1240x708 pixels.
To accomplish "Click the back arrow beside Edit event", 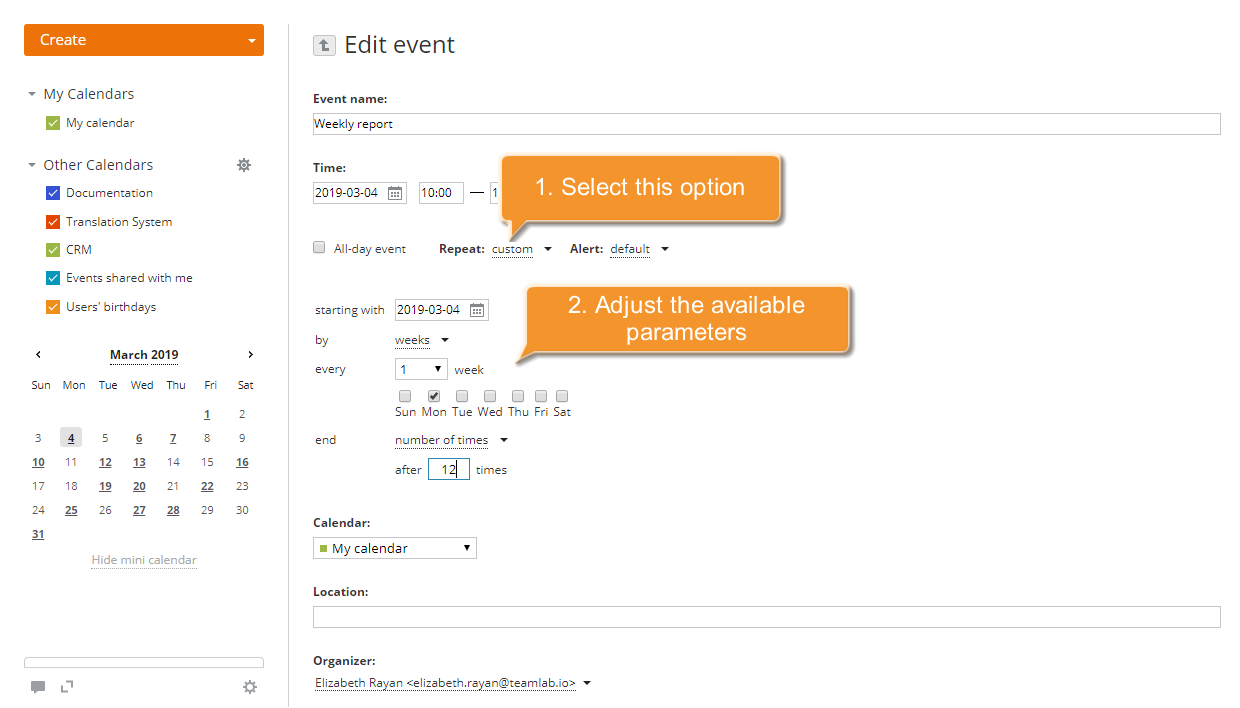I will point(323,45).
